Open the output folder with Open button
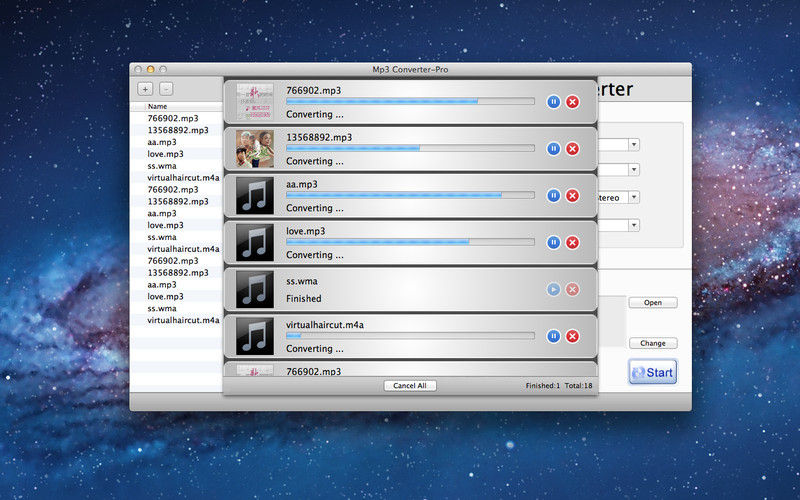The image size is (800, 500). point(653,303)
